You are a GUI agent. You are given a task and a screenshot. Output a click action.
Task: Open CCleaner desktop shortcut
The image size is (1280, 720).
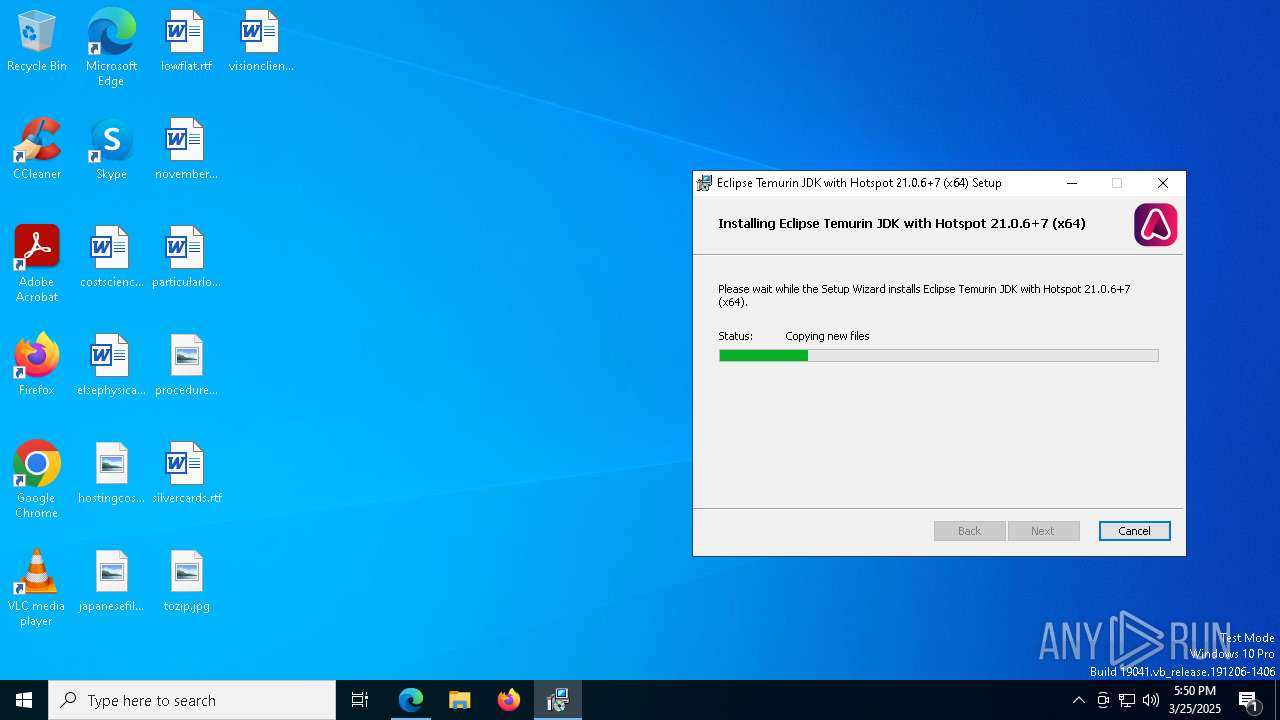coord(37,150)
